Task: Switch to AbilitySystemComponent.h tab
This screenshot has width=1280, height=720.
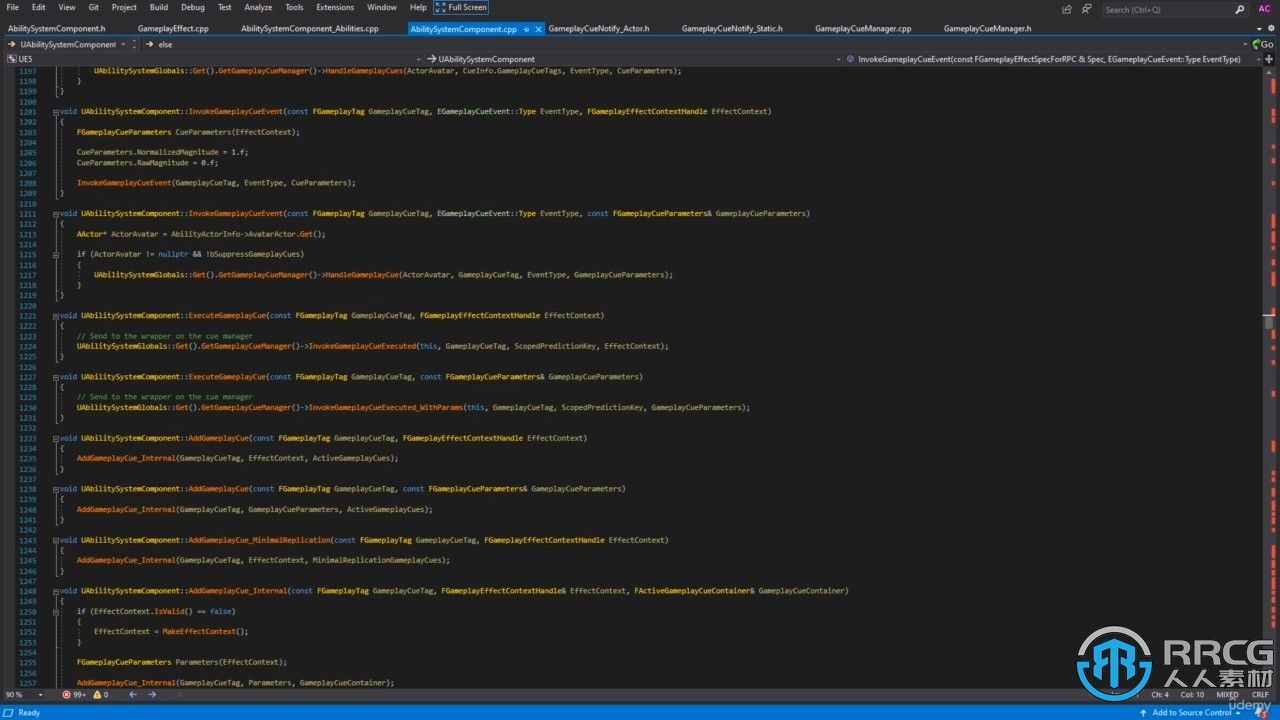Action: tap(56, 29)
